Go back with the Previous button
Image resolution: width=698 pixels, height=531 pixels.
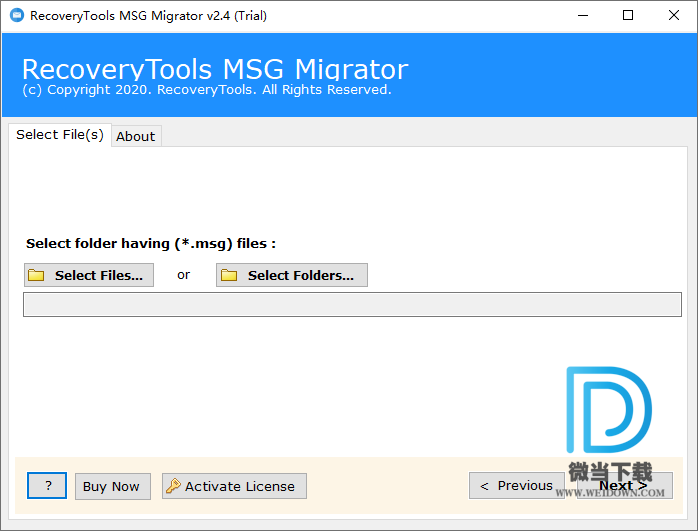pyautogui.click(x=516, y=486)
